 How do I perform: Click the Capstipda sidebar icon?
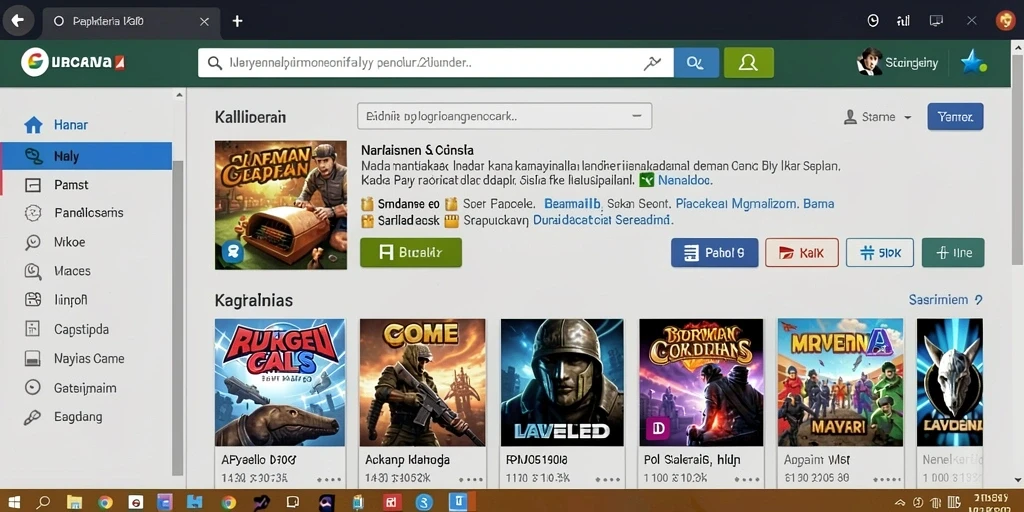click(x=33, y=329)
